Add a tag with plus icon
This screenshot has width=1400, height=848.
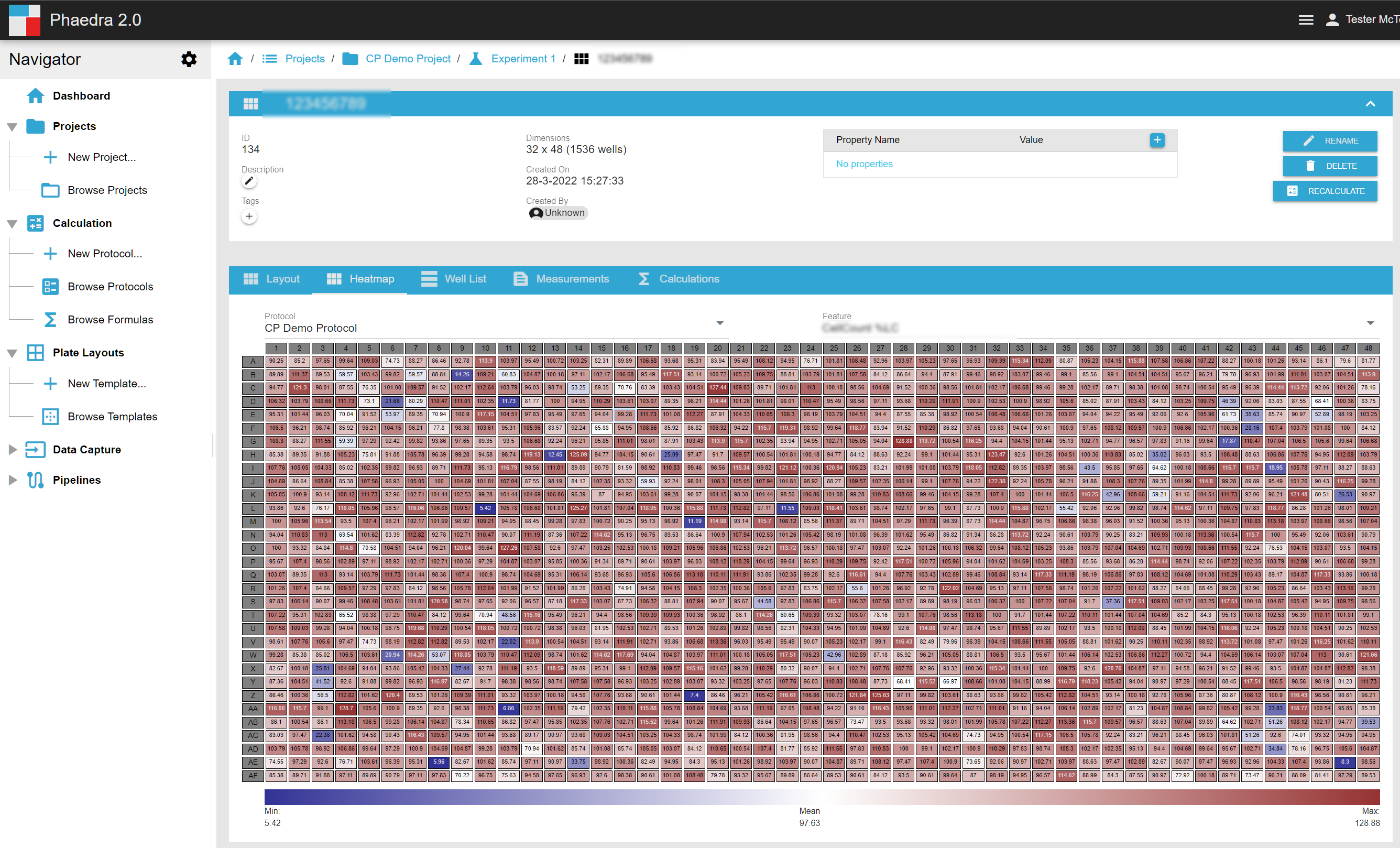[x=249, y=216]
